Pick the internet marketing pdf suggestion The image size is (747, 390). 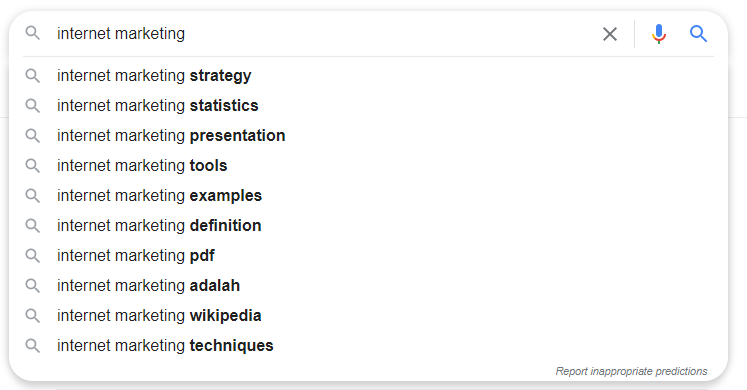click(368, 256)
